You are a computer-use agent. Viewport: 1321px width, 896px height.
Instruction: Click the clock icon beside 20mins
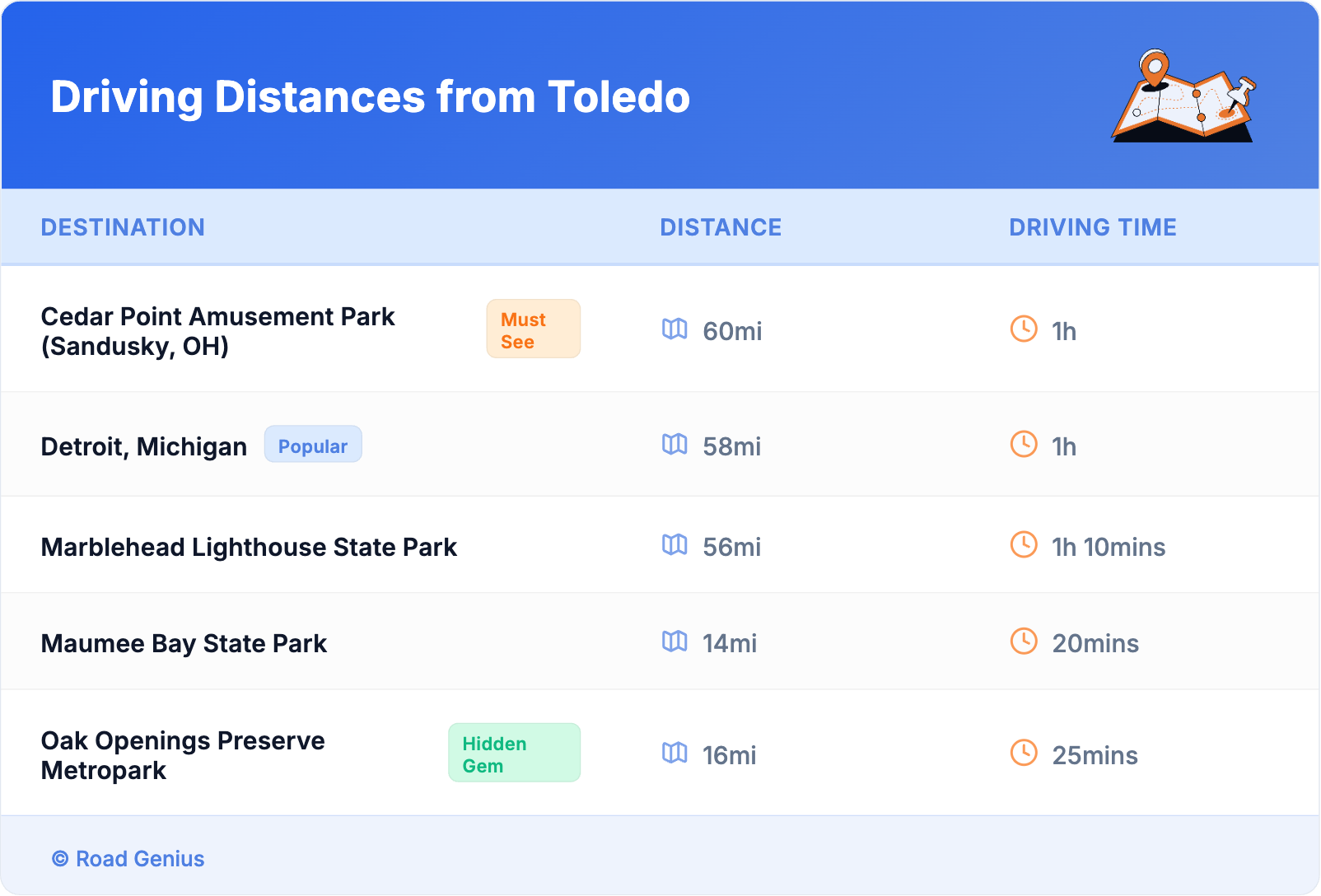pyautogui.click(x=1024, y=642)
